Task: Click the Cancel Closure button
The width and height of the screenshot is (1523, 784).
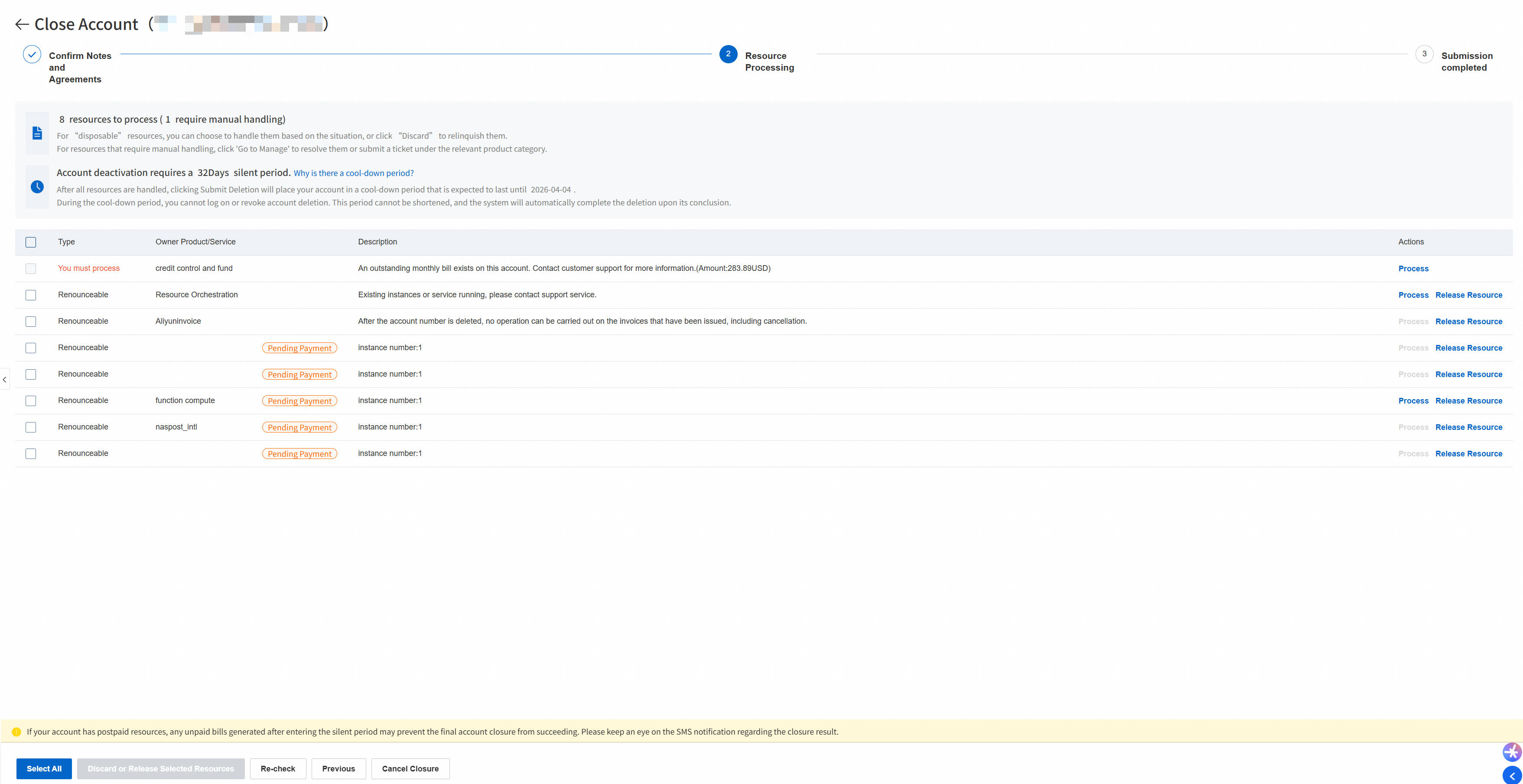Action: 410,769
